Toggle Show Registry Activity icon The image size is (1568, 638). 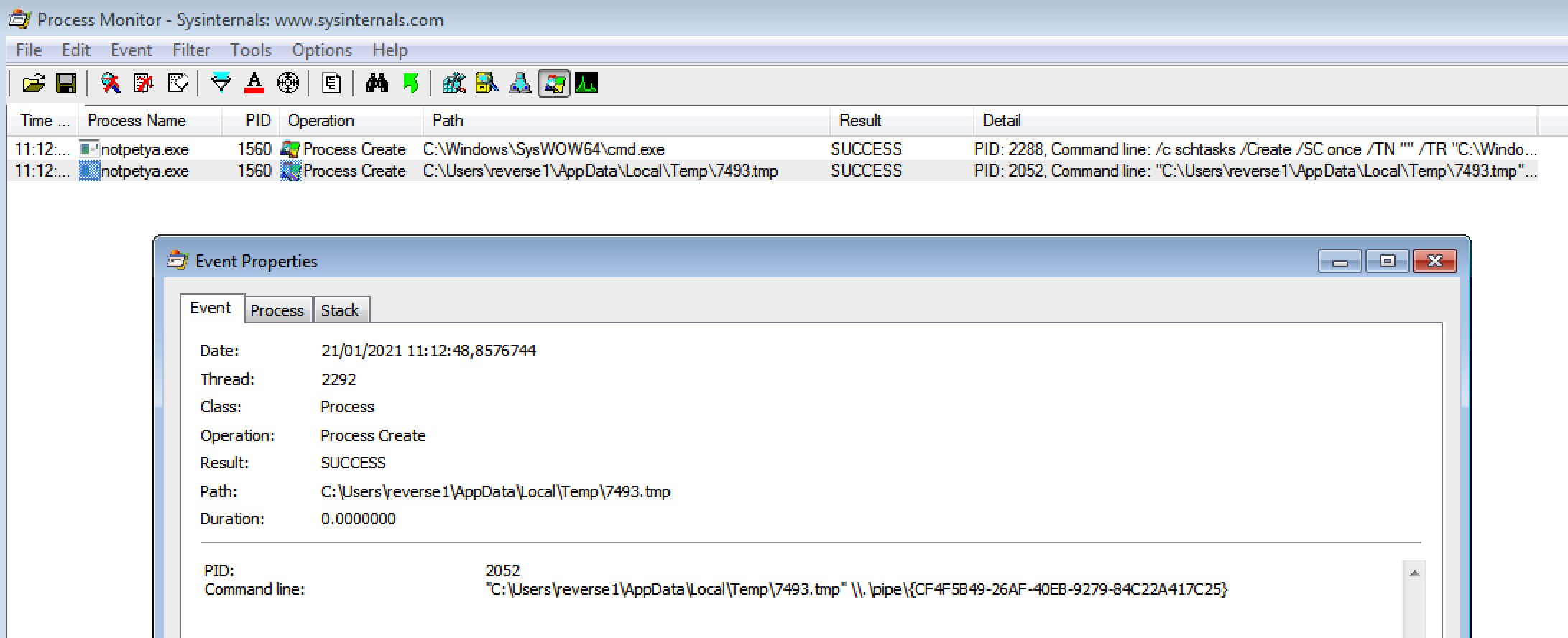click(453, 84)
